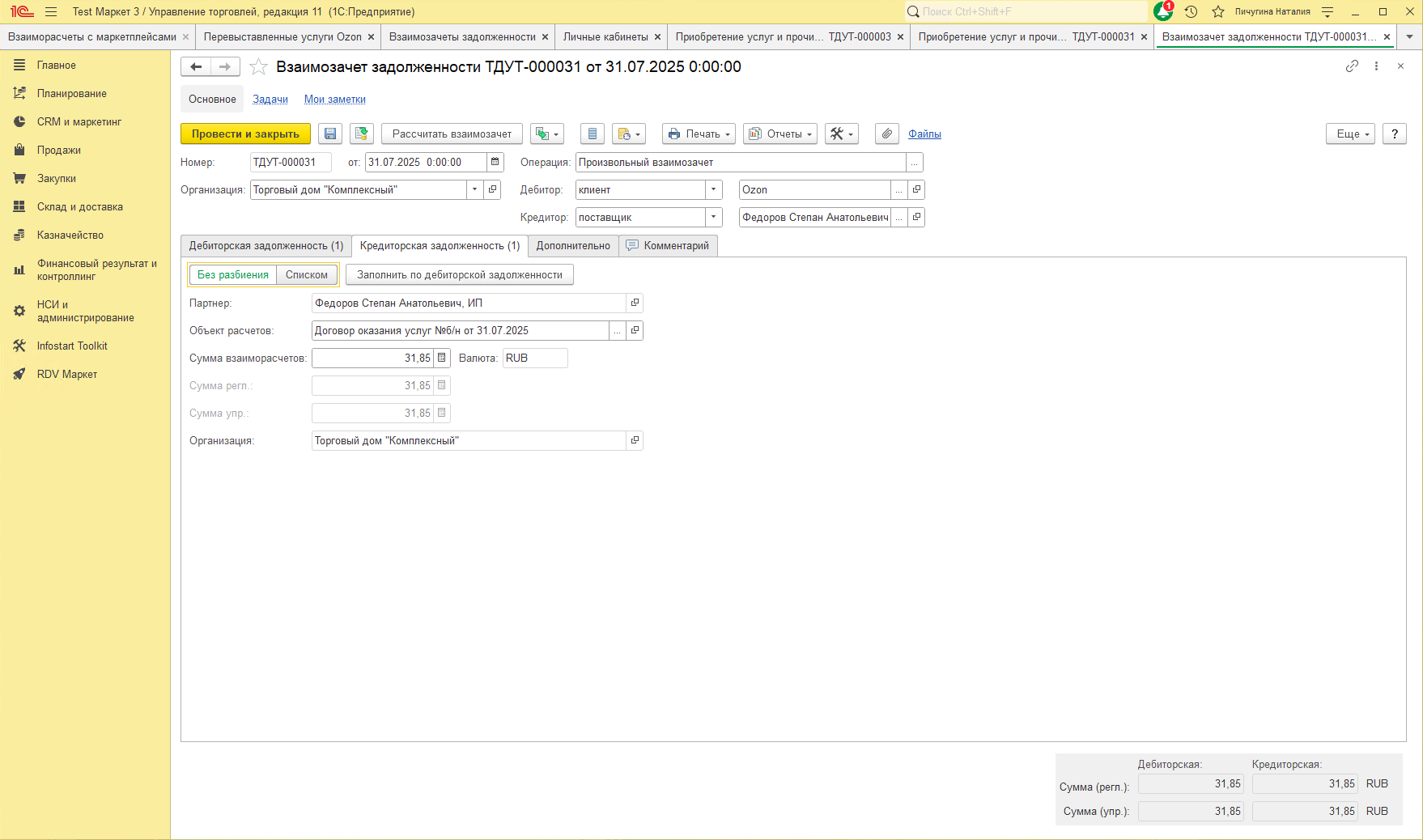Open Продажи section in sidebar
Screen dimensions: 1423x840
point(59,151)
